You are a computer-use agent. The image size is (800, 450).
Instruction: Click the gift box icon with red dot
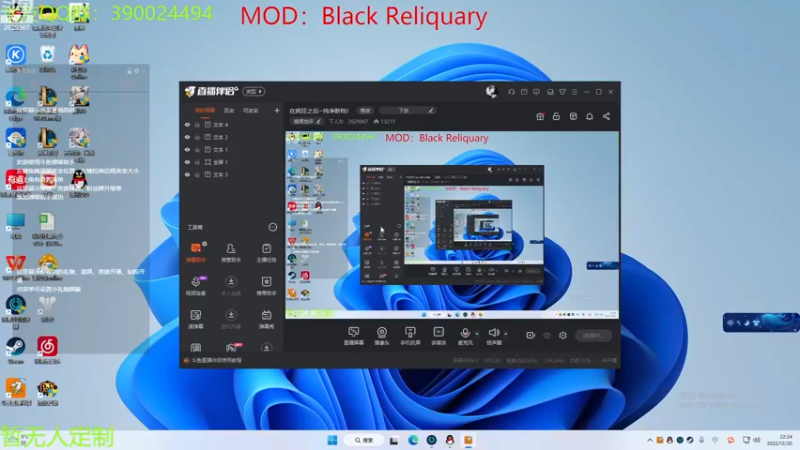(x=540, y=116)
